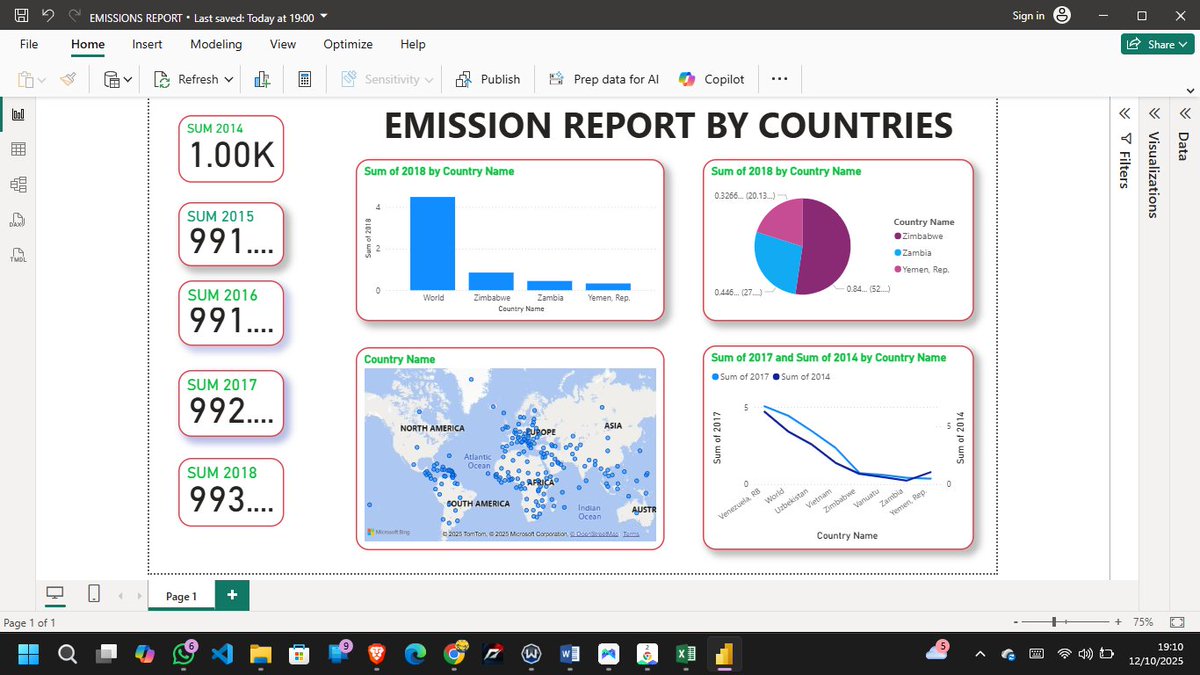The image size is (1200, 675).
Task: Click the Page 1 tab
Action: pos(181,596)
